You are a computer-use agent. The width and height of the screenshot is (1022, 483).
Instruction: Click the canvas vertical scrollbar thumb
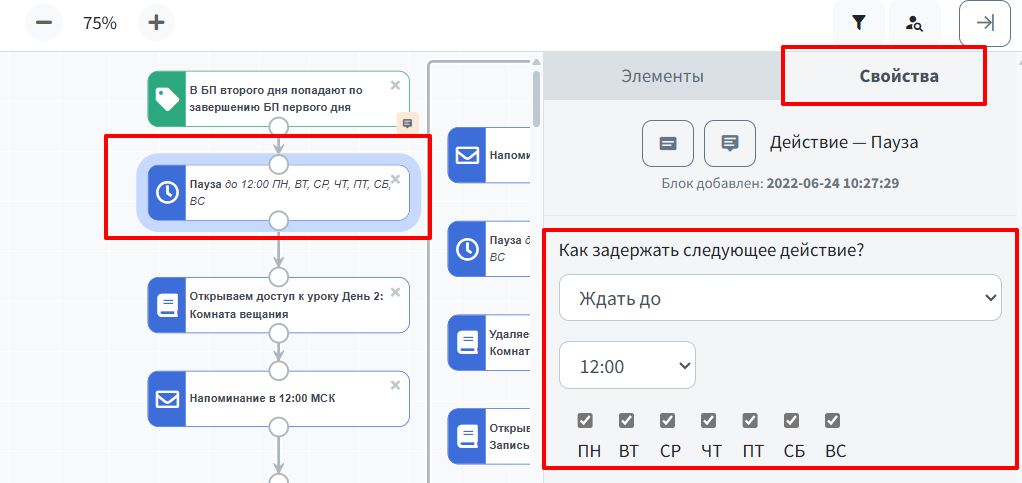[536, 98]
